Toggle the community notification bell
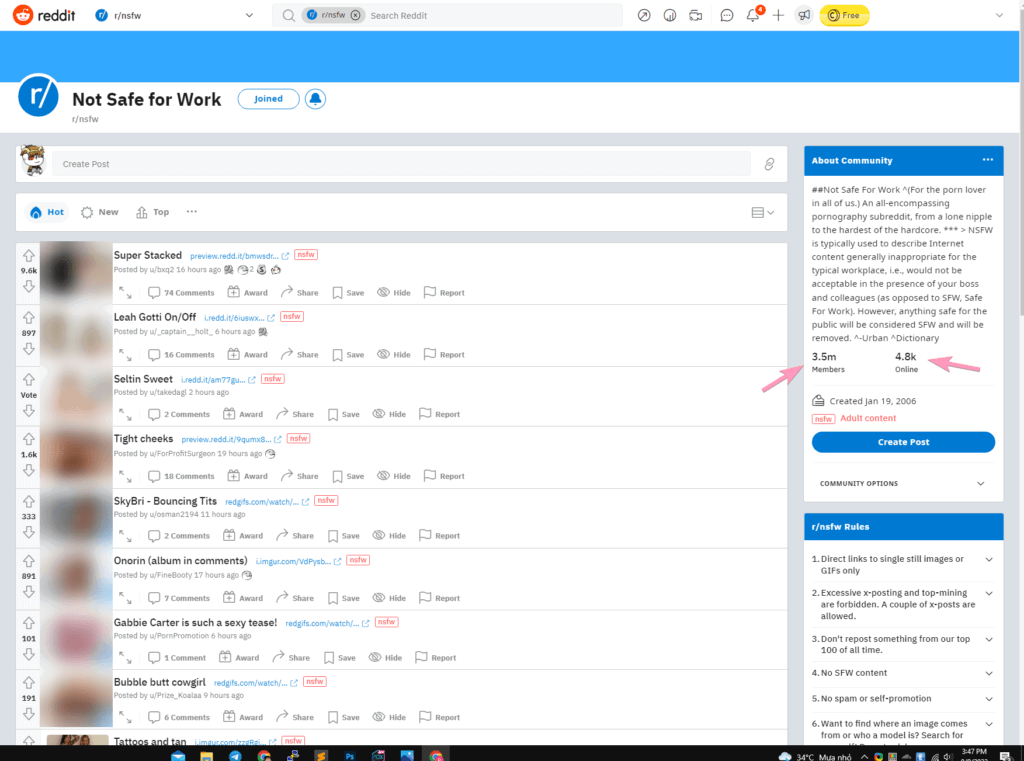The height and width of the screenshot is (761, 1024). coord(315,99)
